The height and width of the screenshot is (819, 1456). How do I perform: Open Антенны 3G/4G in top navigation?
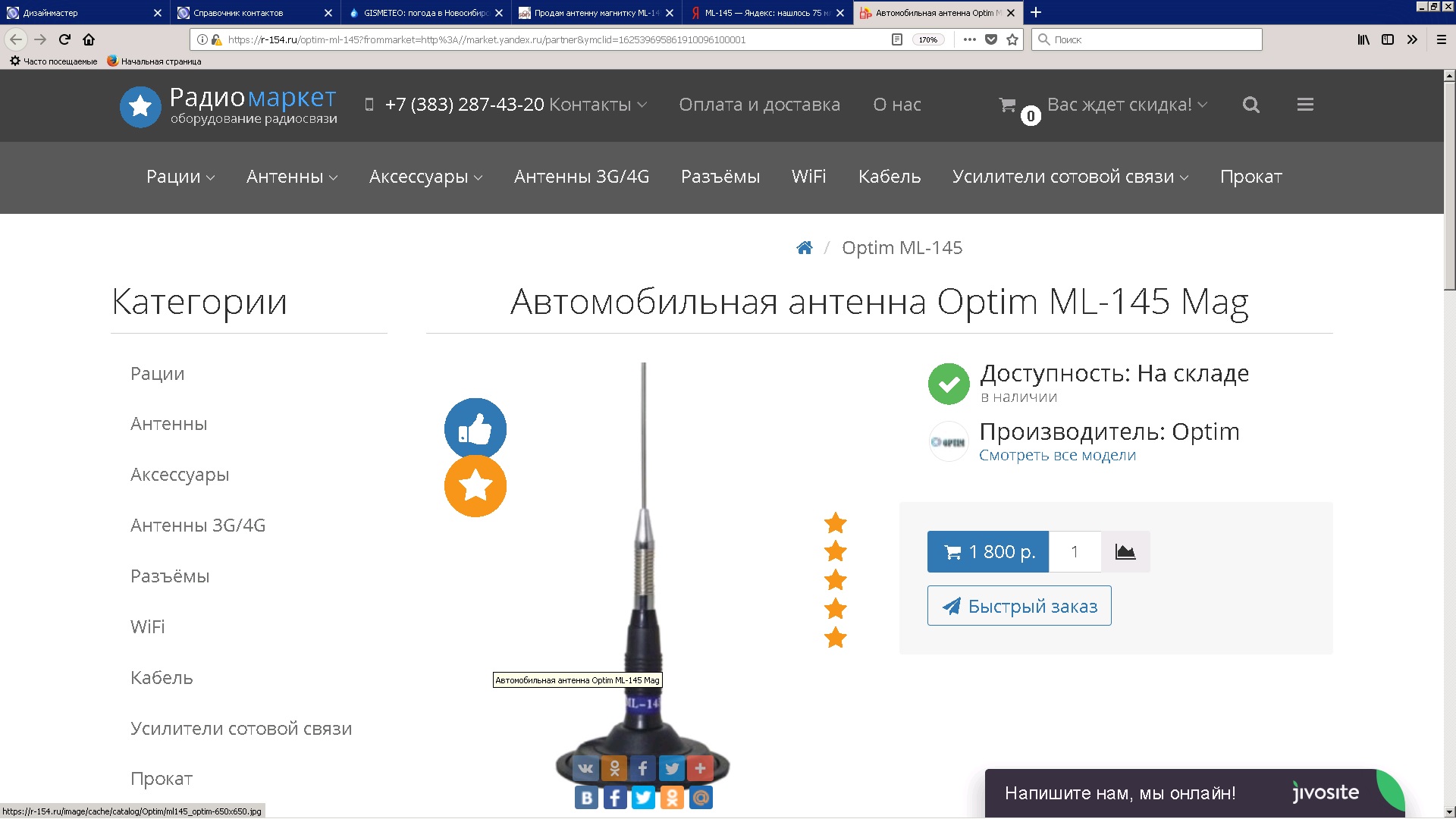(x=582, y=177)
